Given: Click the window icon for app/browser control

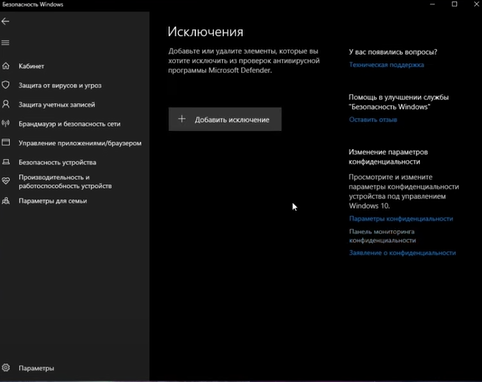Looking at the screenshot, I should [x=6, y=143].
